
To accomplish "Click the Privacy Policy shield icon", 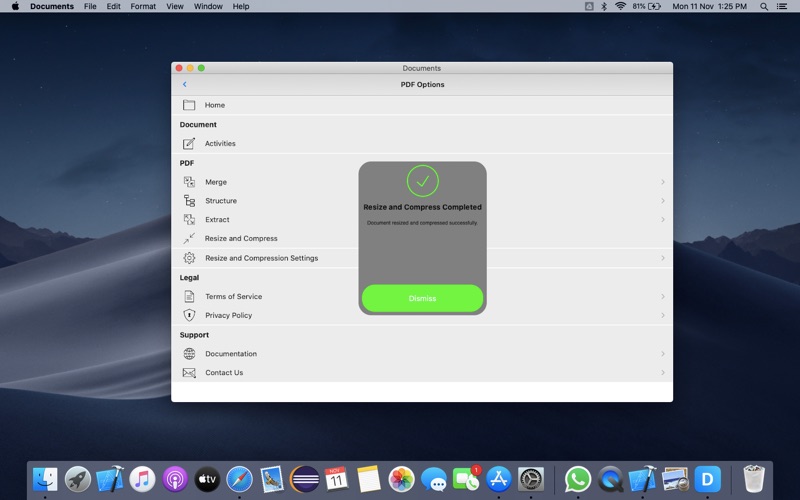I will coord(189,315).
